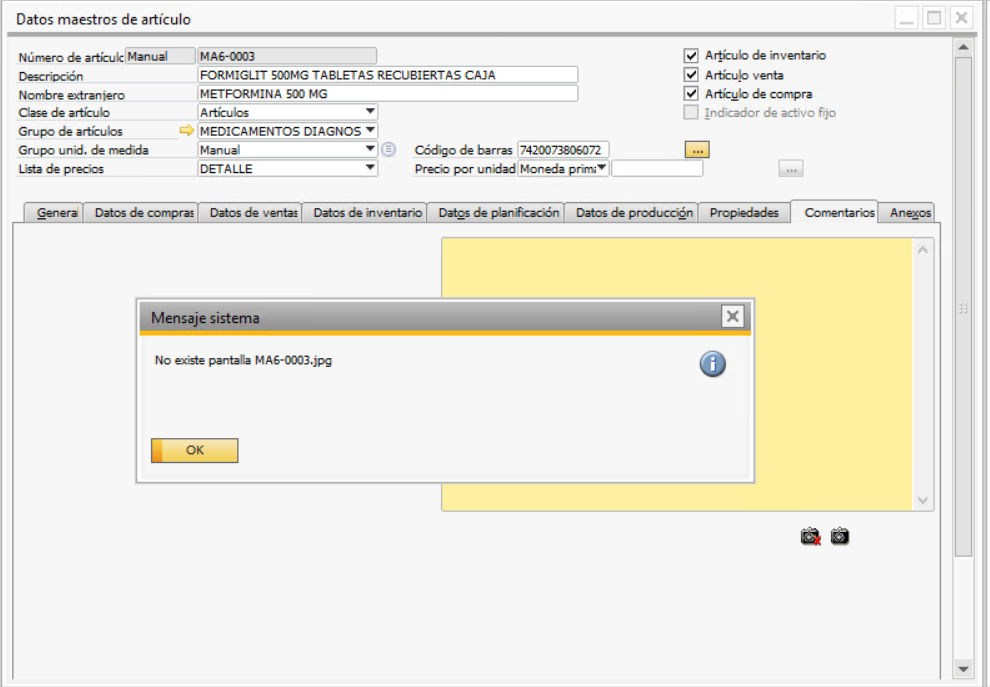Maximize the Datos maestros de artículo window
Image resolution: width=990 pixels, height=687 pixels.
(x=934, y=18)
